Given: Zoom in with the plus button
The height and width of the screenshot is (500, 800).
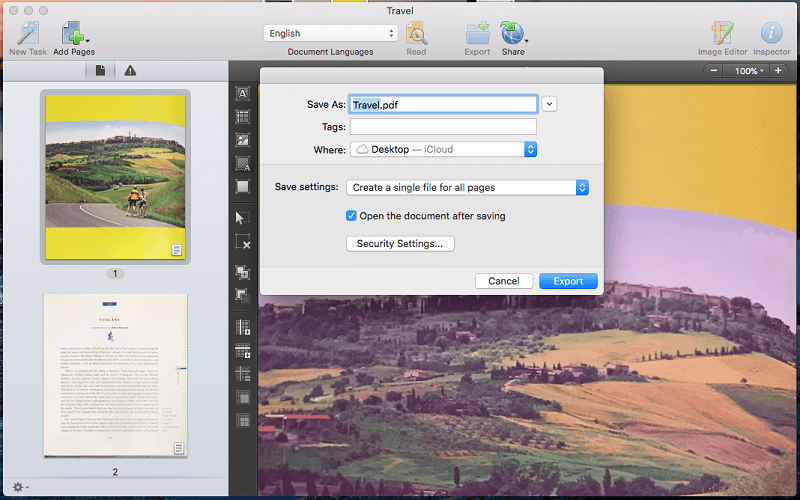Looking at the screenshot, I should (778, 71).
